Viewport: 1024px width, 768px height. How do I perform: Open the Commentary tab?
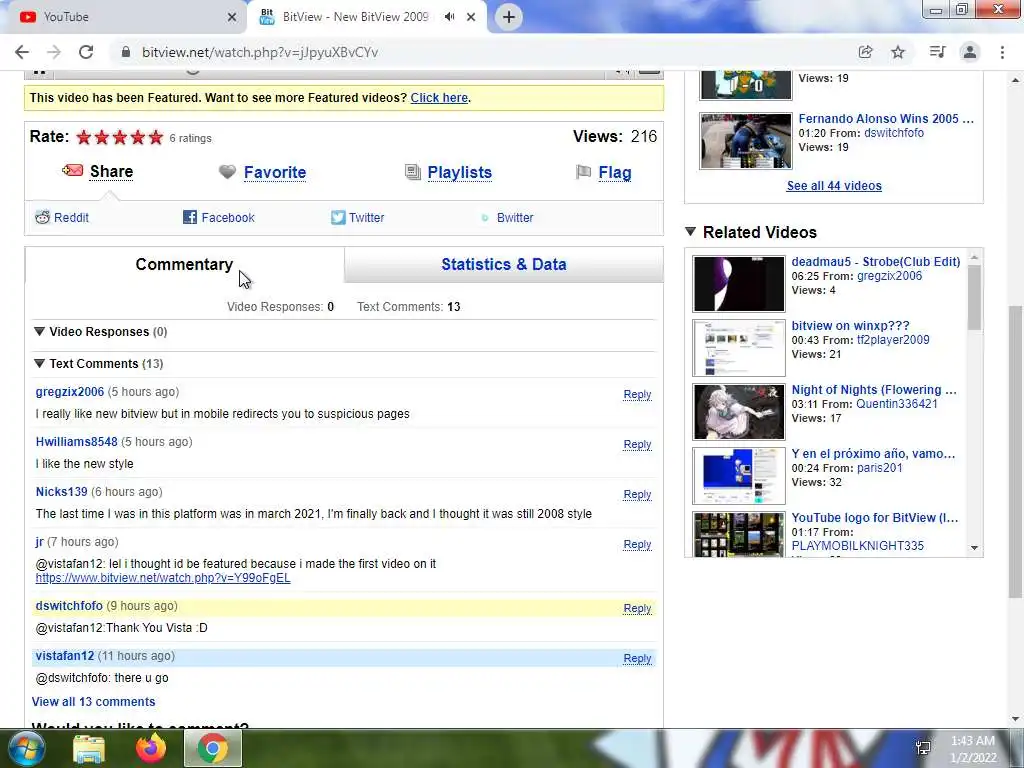(x=184, y=264)
